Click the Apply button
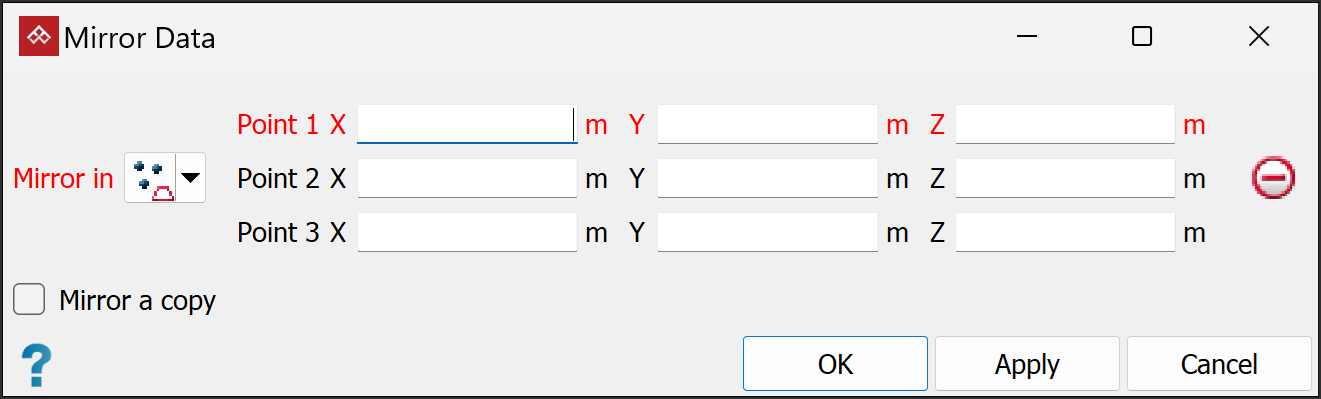This screenshot has height=399, width=1321. (1027, 364)
